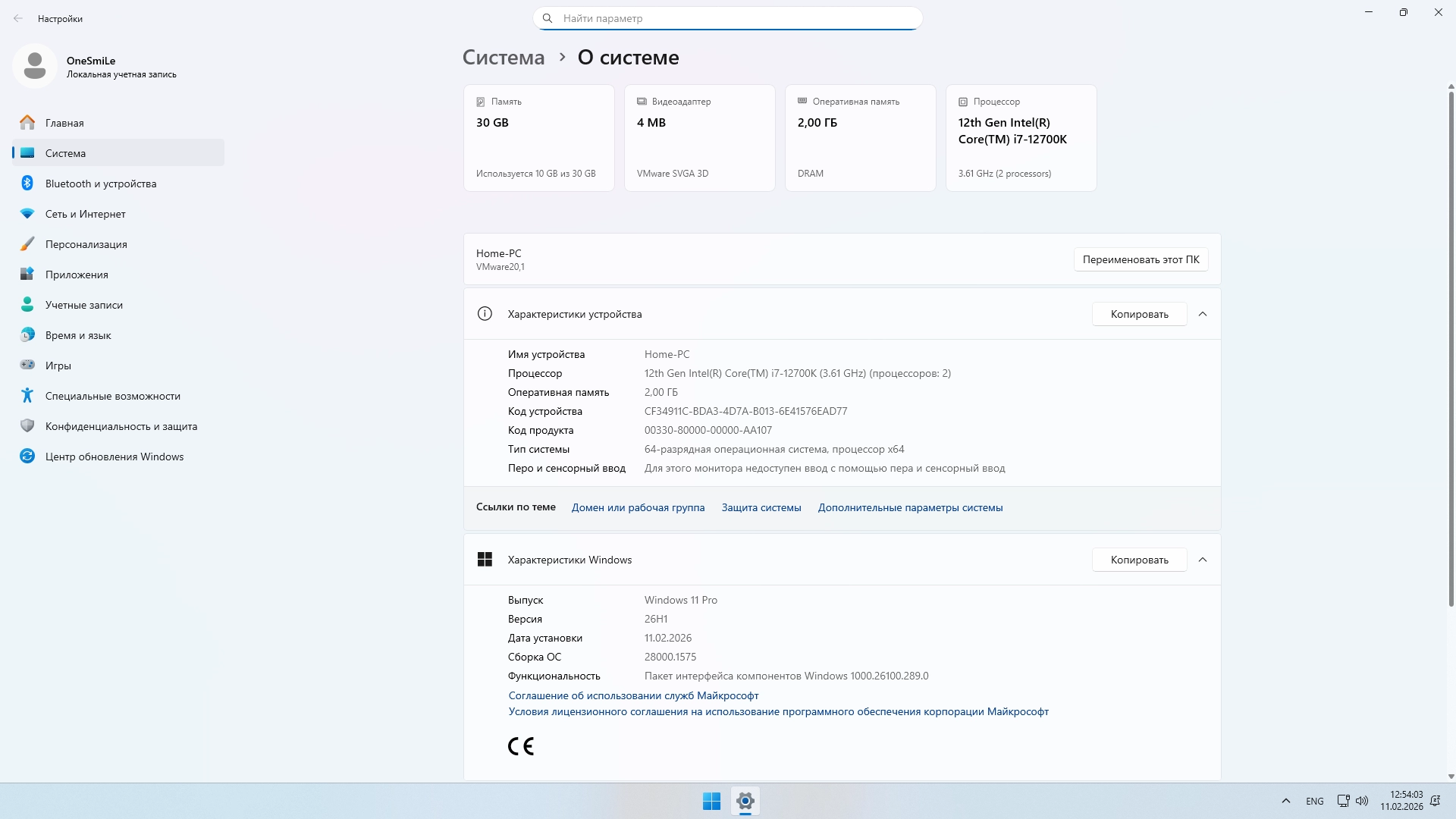Click the Network and Internet wifi icon

tap(27, 214)
